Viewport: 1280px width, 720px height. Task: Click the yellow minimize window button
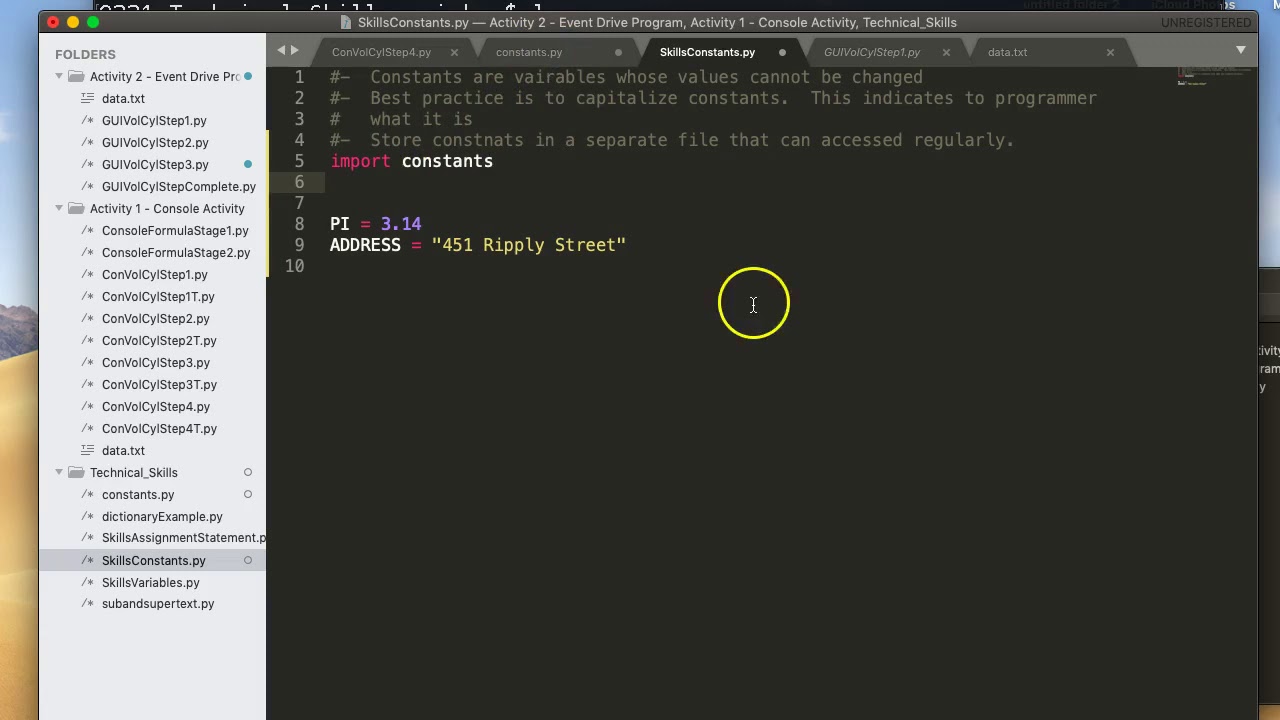tap(73, 22)
